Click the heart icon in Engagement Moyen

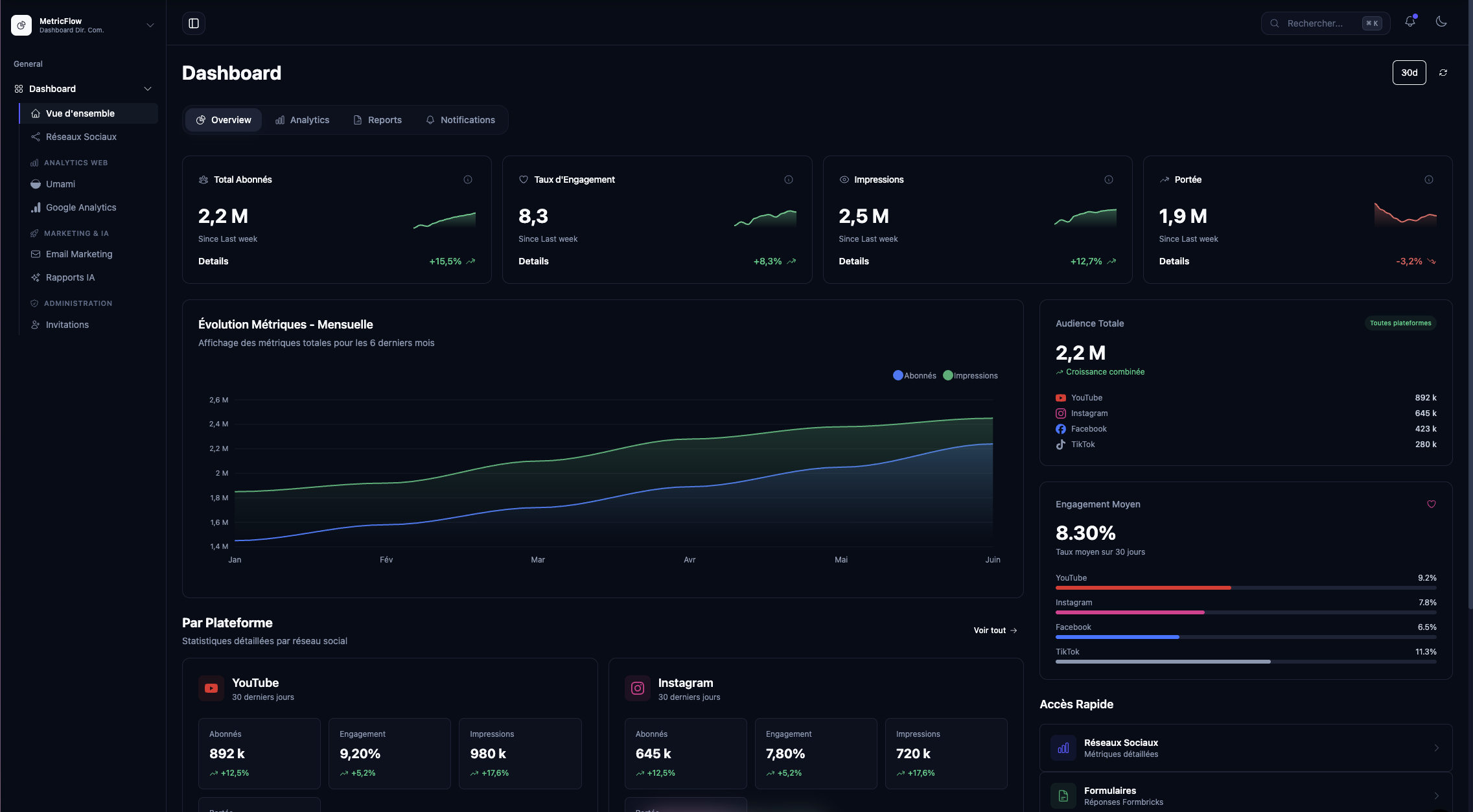[1432, 504]
